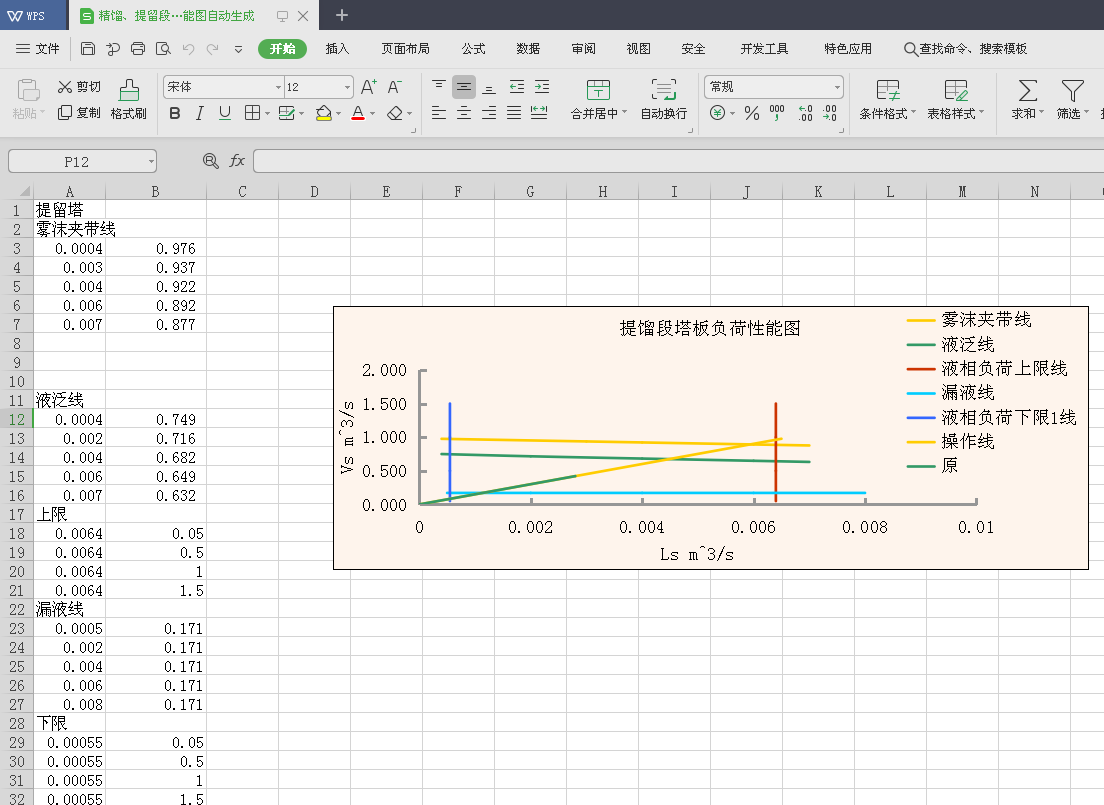This screenshot has height=805, width=1104.
Task: Open Print Preview icon
Action: pyautogui.click(x=163, y=49)
